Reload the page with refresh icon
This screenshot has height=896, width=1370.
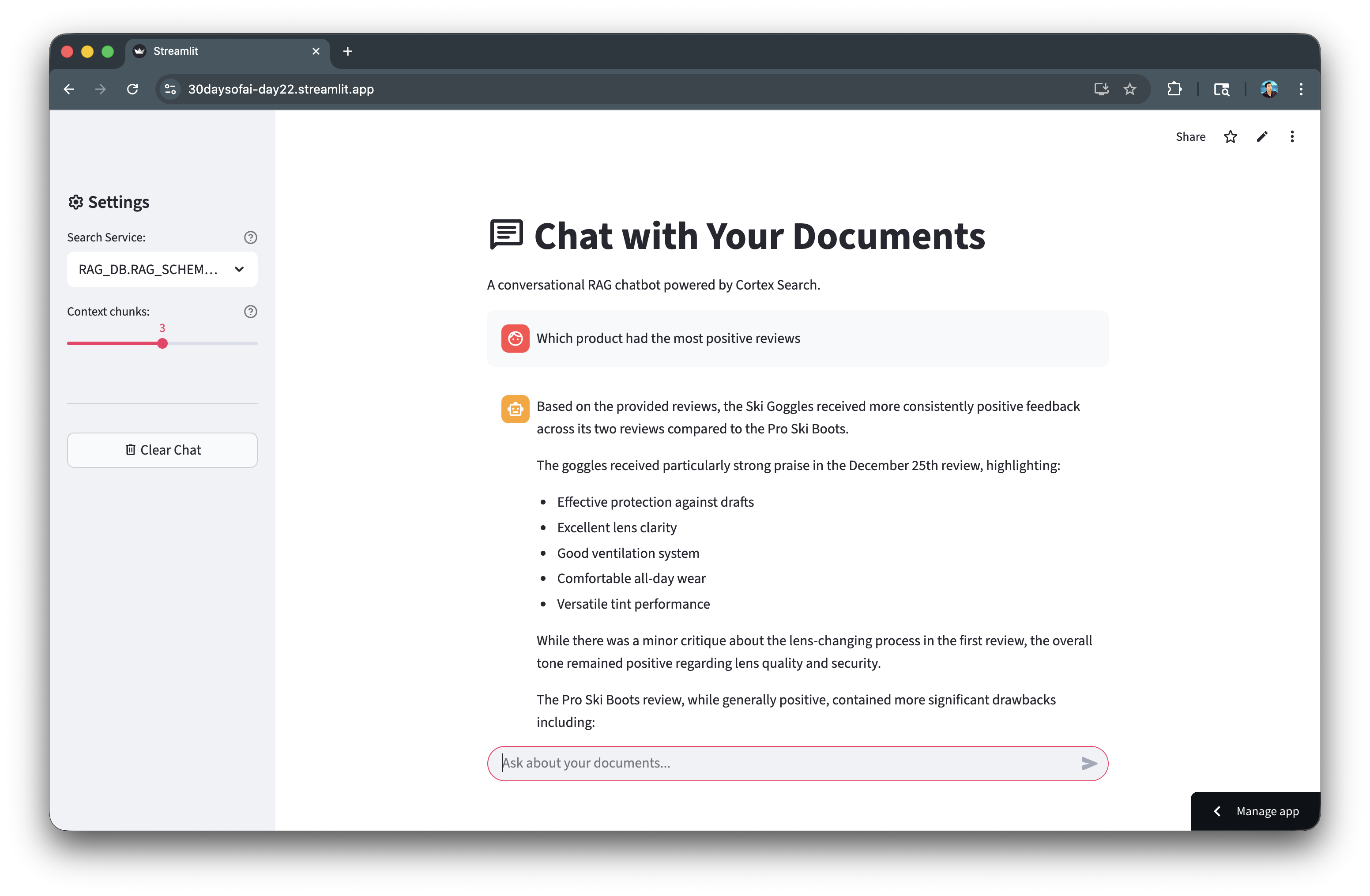pos(132,89)
